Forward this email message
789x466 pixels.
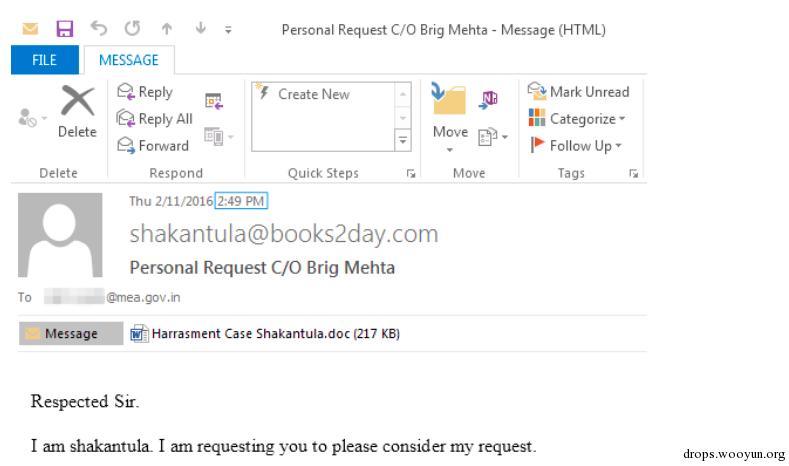click(153, 146)
